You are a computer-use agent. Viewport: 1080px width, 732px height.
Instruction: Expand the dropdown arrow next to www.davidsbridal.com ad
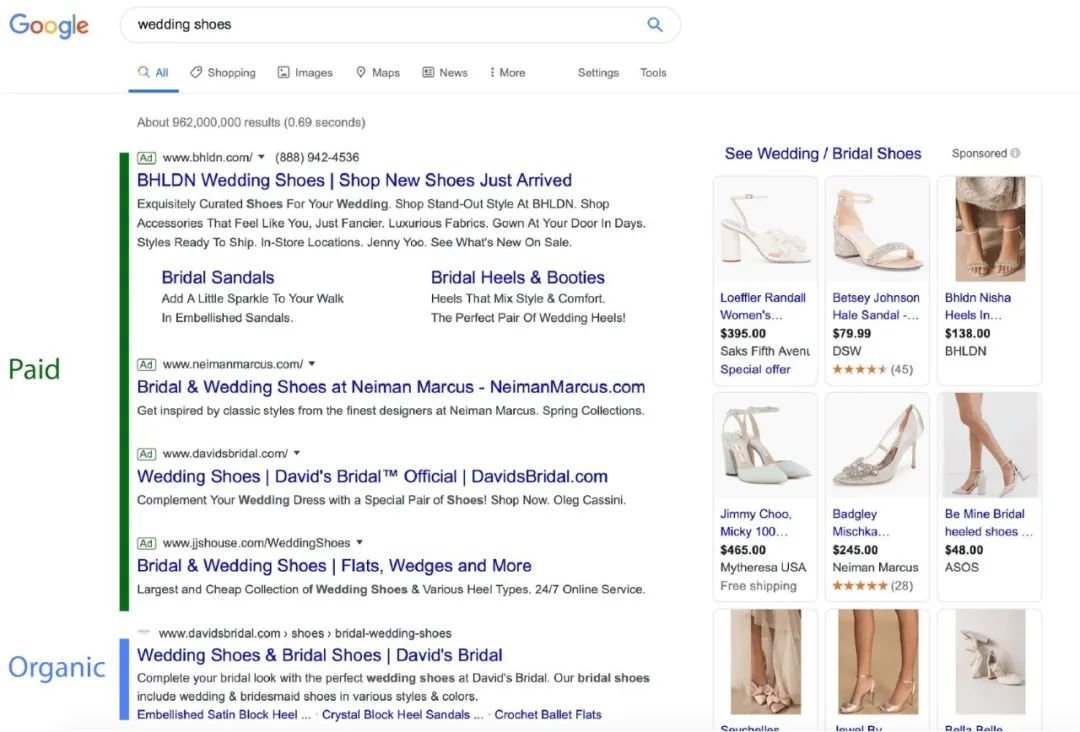click(297, 453)
